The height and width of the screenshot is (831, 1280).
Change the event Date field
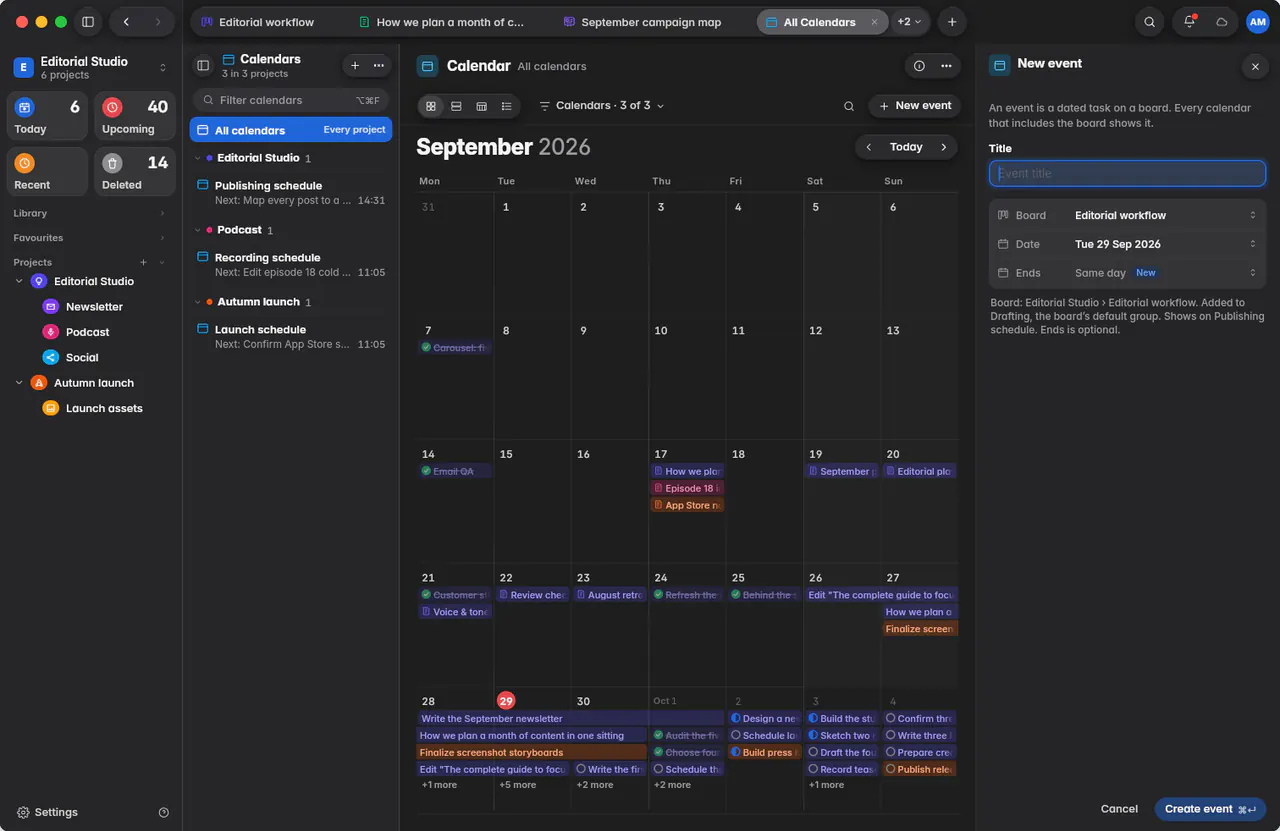(1127, 244)
